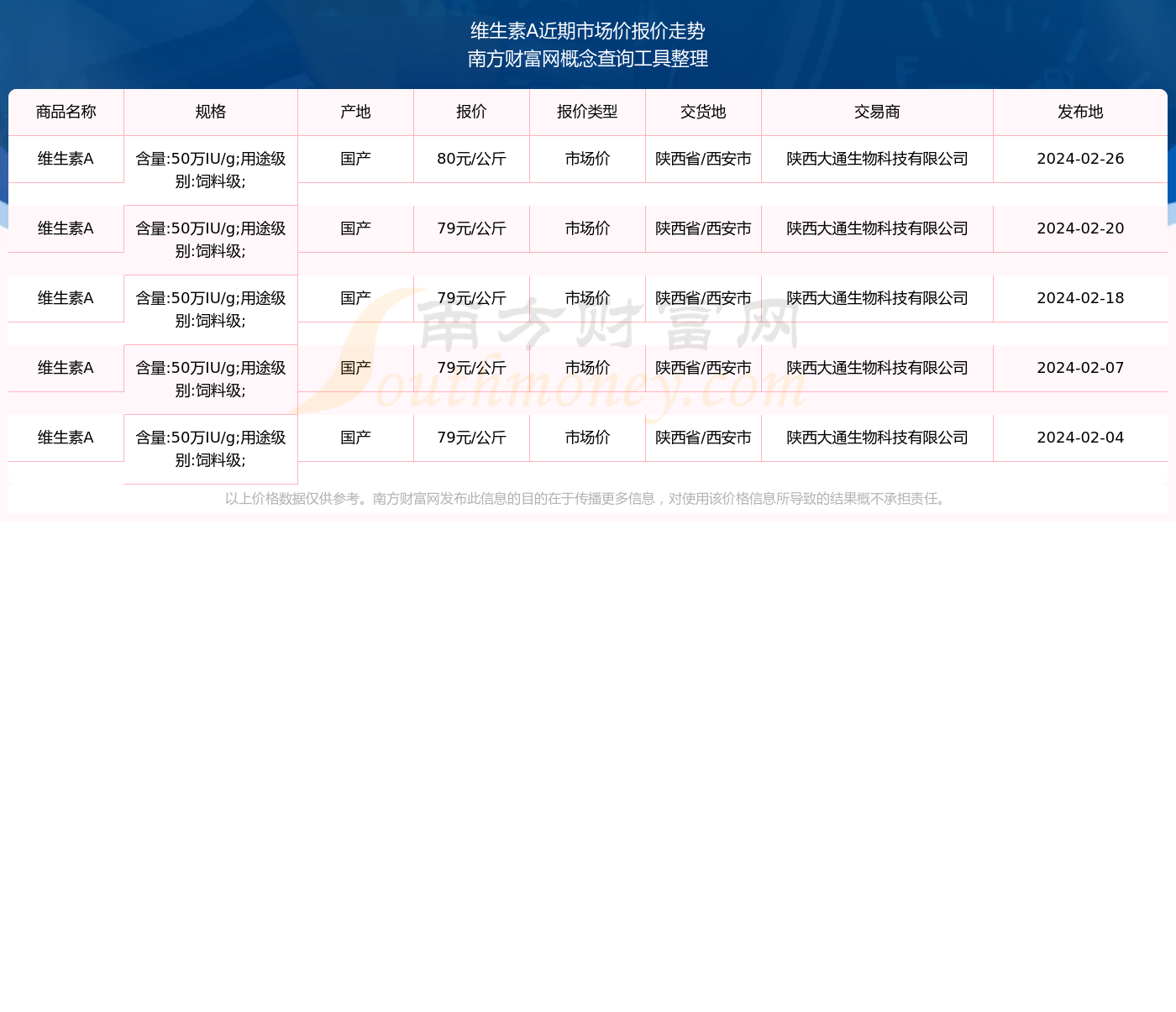Click the 79元/公斤 price in 2024-02-18 row
Image resolution: width=1176 pixels, height=1012 pixels.
[472, 298]
